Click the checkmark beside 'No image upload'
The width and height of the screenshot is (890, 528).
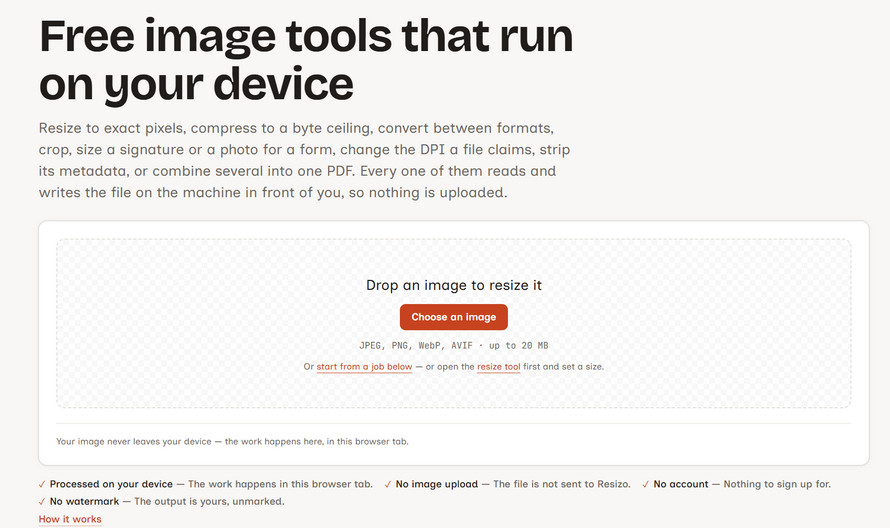coord(388,484)
